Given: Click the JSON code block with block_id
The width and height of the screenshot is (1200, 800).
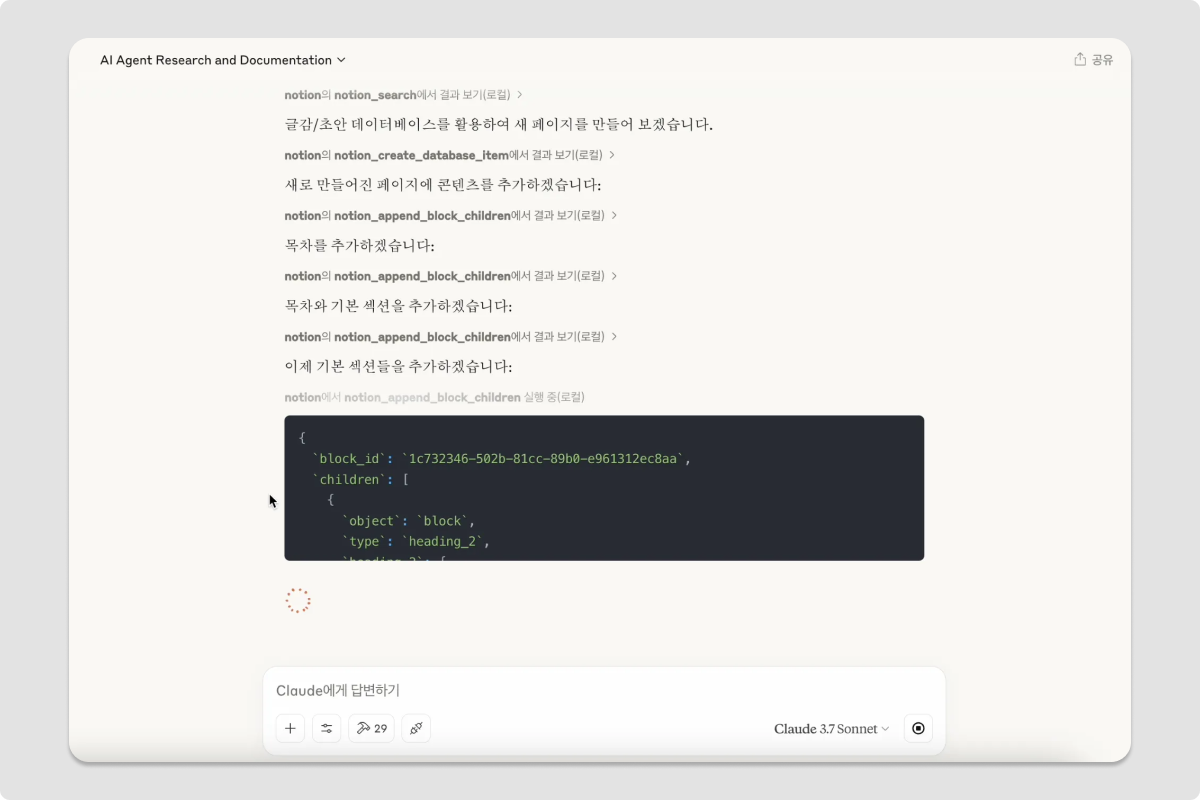Looking at the screenshot, I should 604,488.
